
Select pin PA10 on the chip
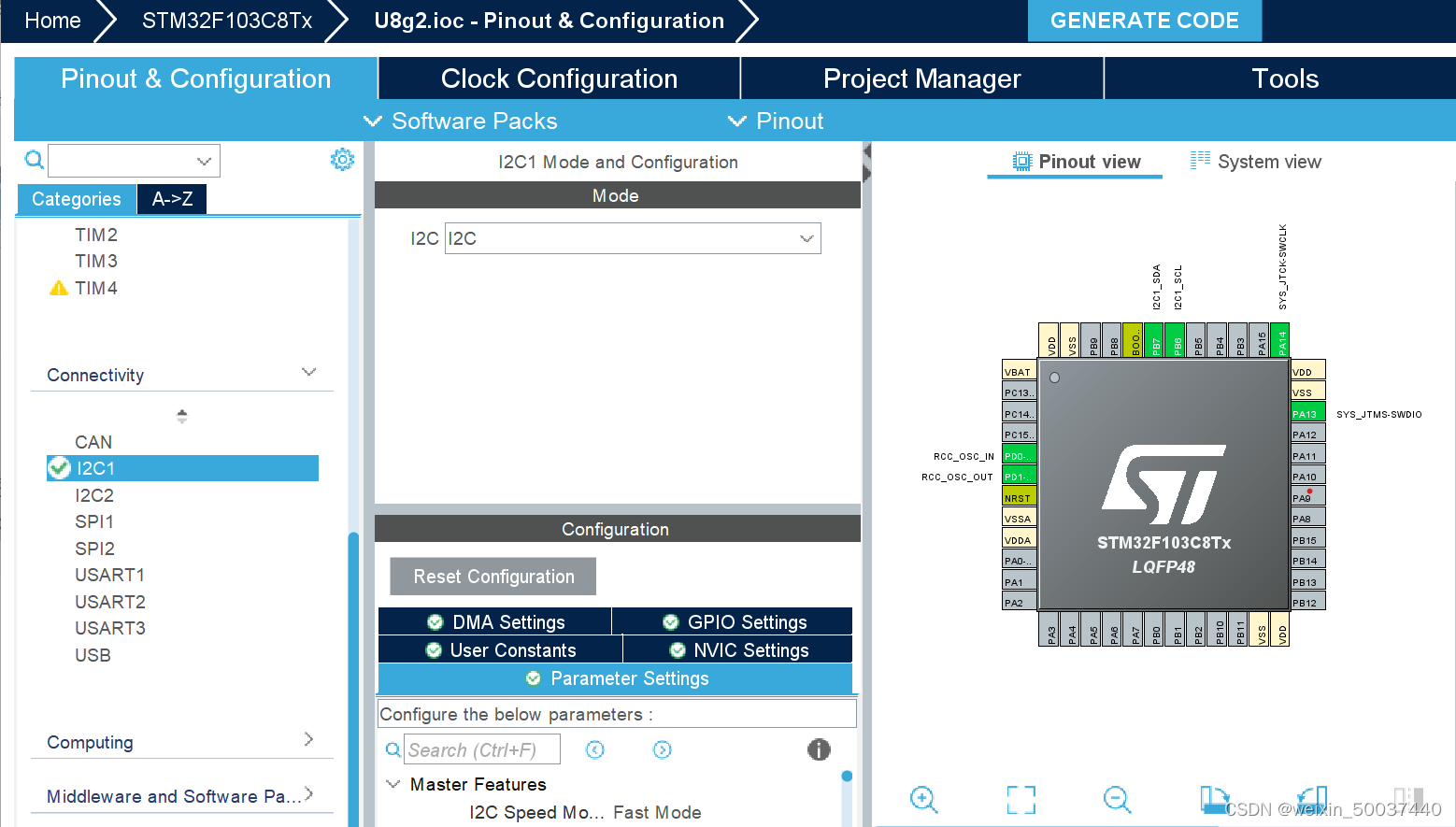click(x=1308, y=477)
